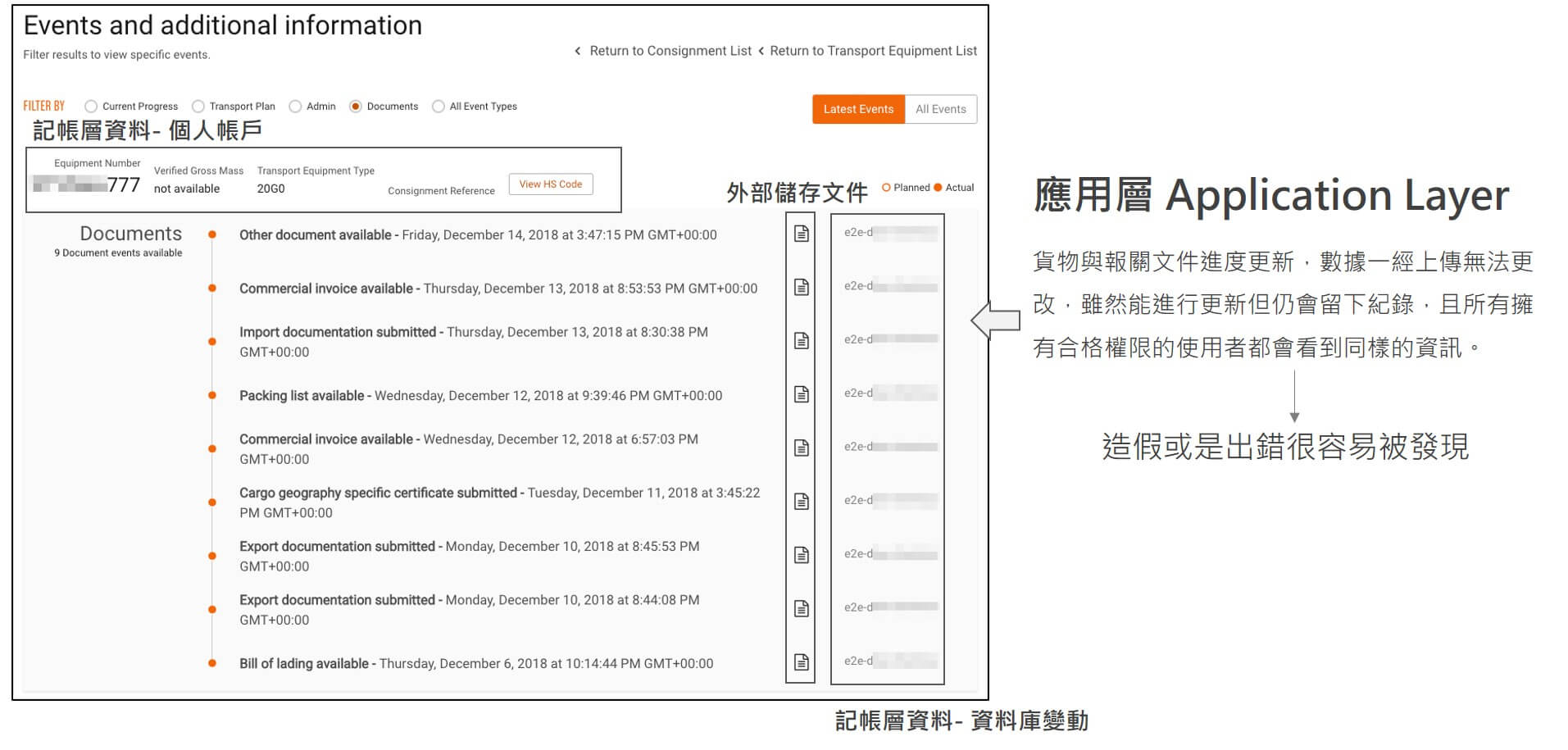Click Import documentation submitted event text
This screenshot has height=750, width=1568.
pyautogui.click(x=474, y=342)
